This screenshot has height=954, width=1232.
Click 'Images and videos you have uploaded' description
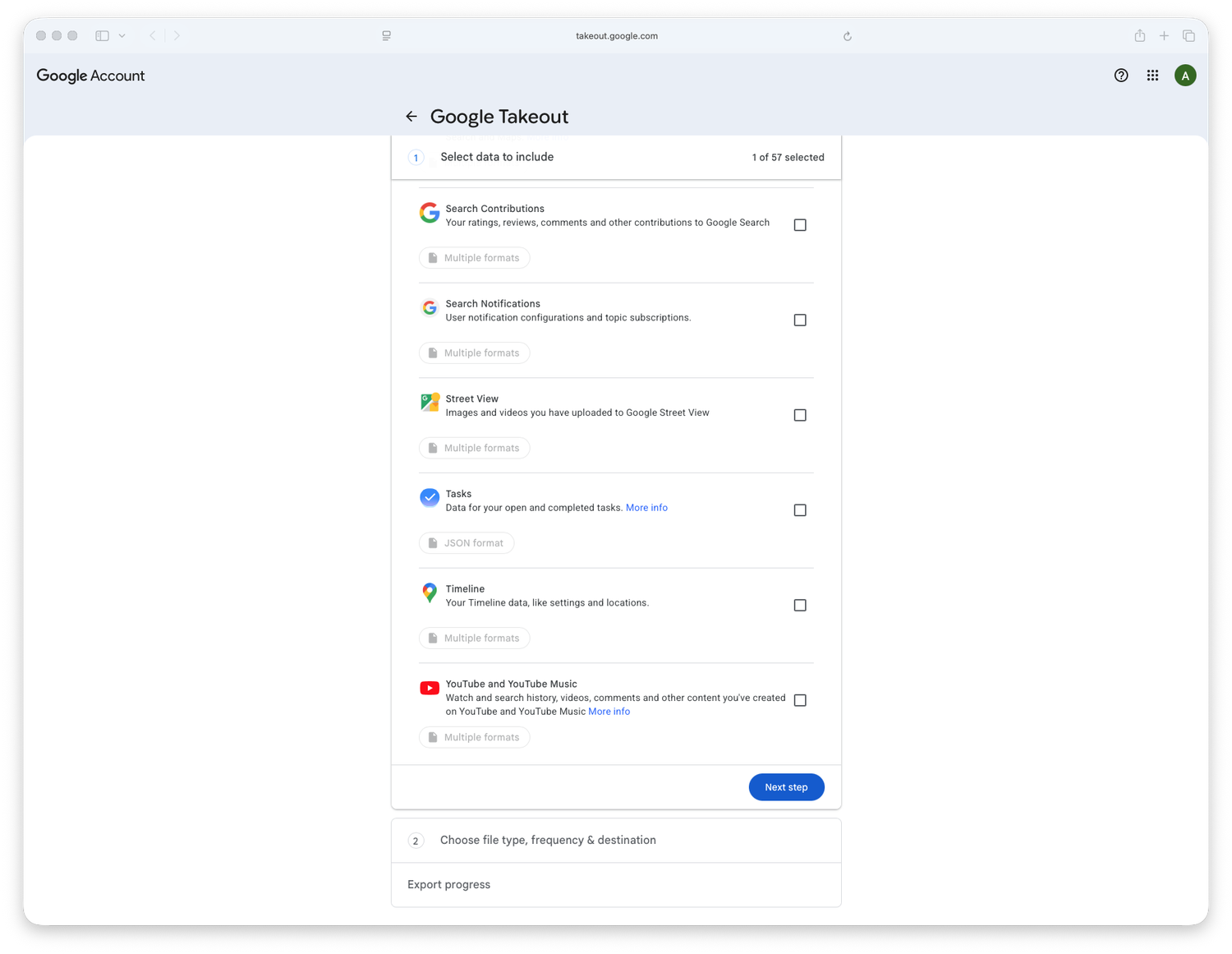coord(577,413)
